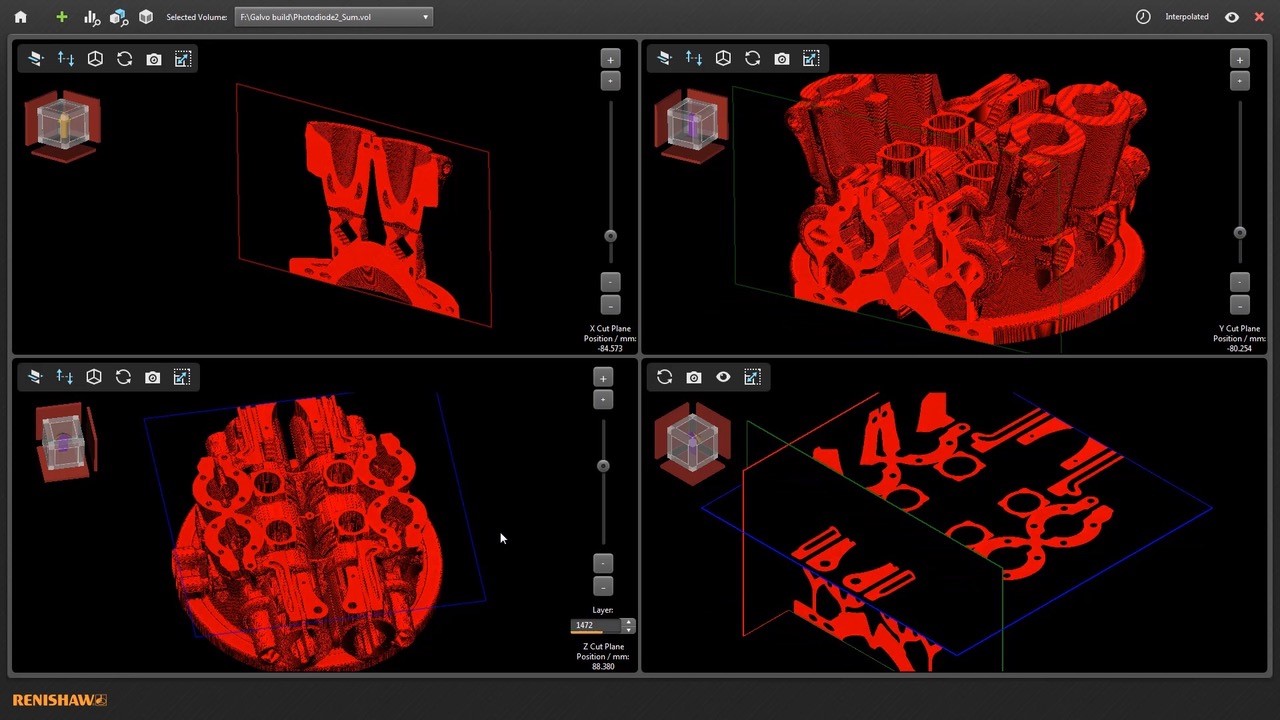This screenshot has width=1280, height=720.
Task: Open the bar chart analysis tool
Action: pos(91,17)
